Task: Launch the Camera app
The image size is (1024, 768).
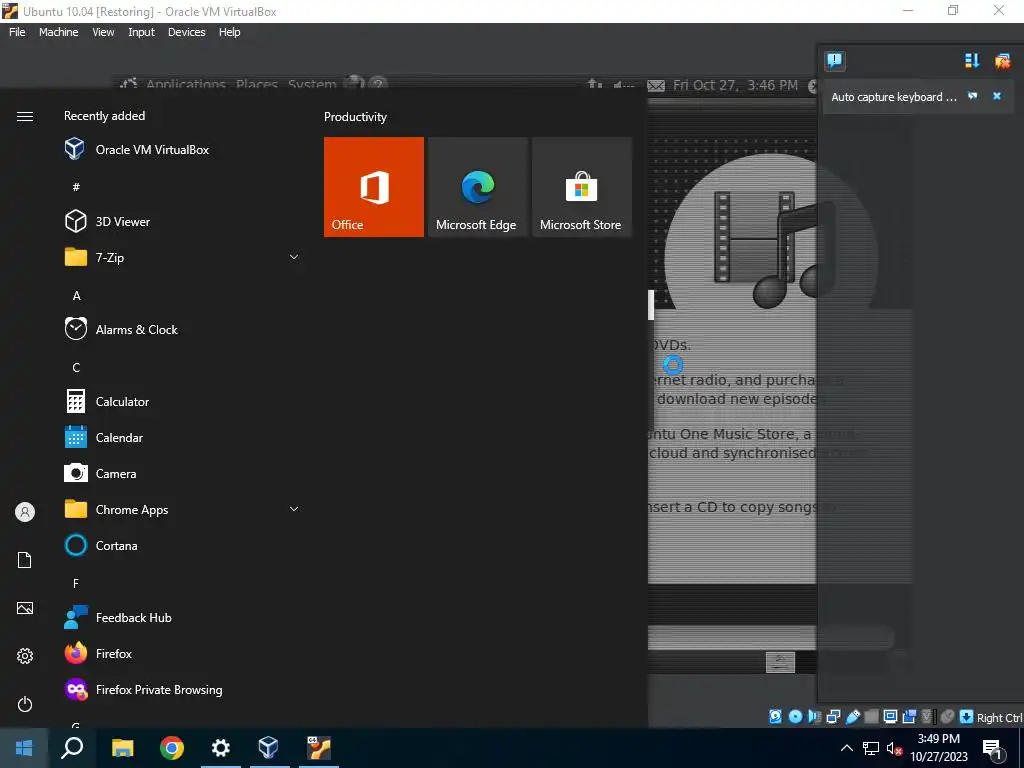Action: click(x=180, y=473)
